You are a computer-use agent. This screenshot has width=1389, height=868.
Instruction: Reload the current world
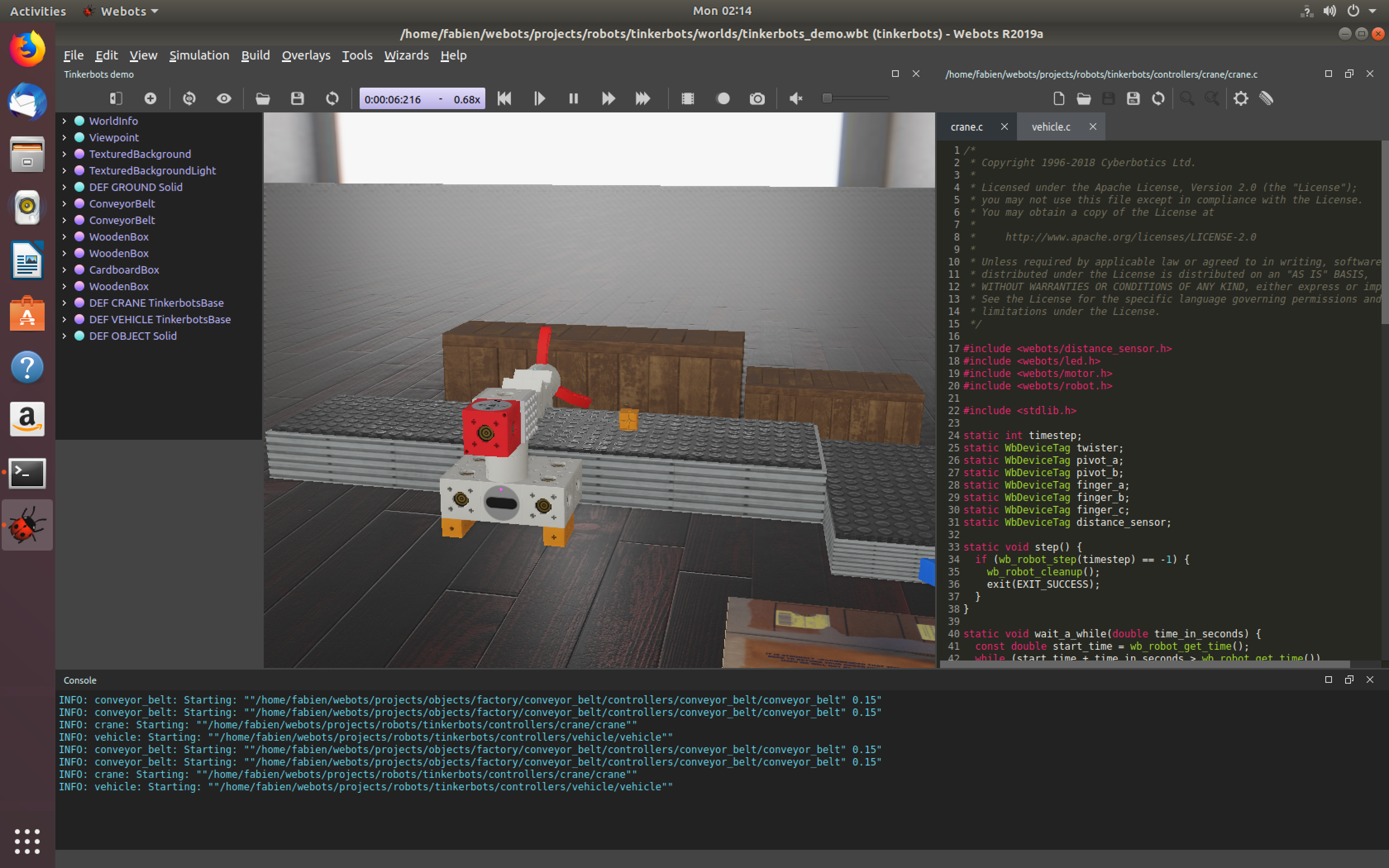click(332, 98)
